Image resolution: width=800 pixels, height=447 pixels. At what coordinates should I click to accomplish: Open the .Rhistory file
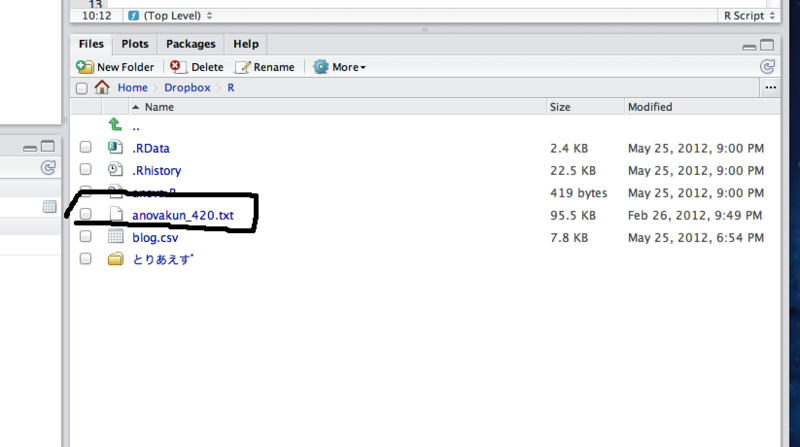157,171
